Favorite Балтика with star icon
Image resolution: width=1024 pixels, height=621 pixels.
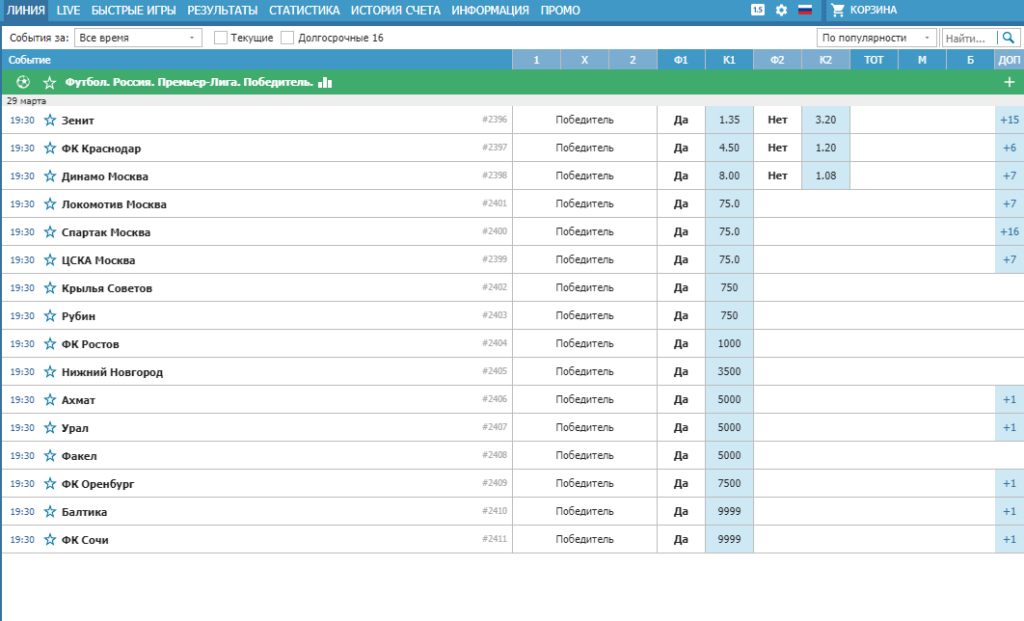click(x=50, y=512)
